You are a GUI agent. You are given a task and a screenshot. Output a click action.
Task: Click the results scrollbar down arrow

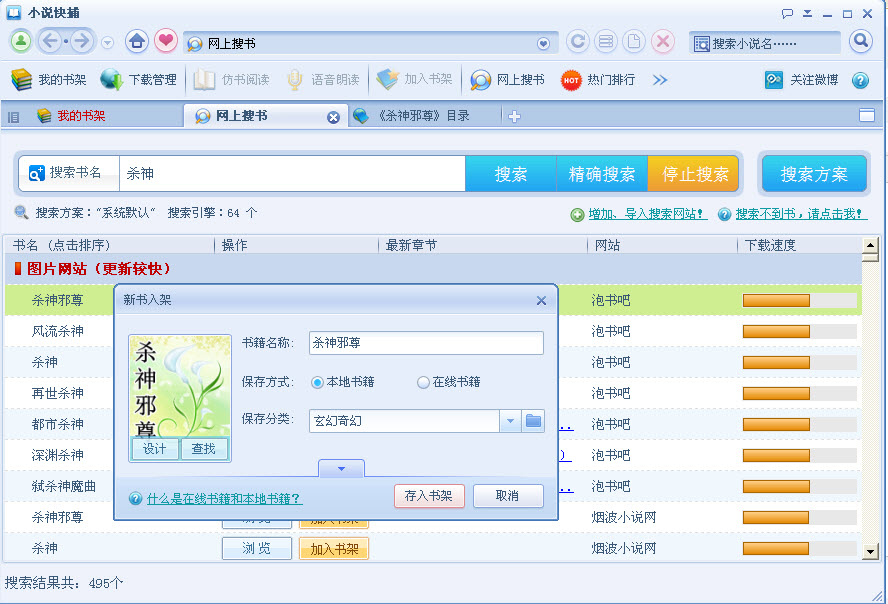[870, 551]
